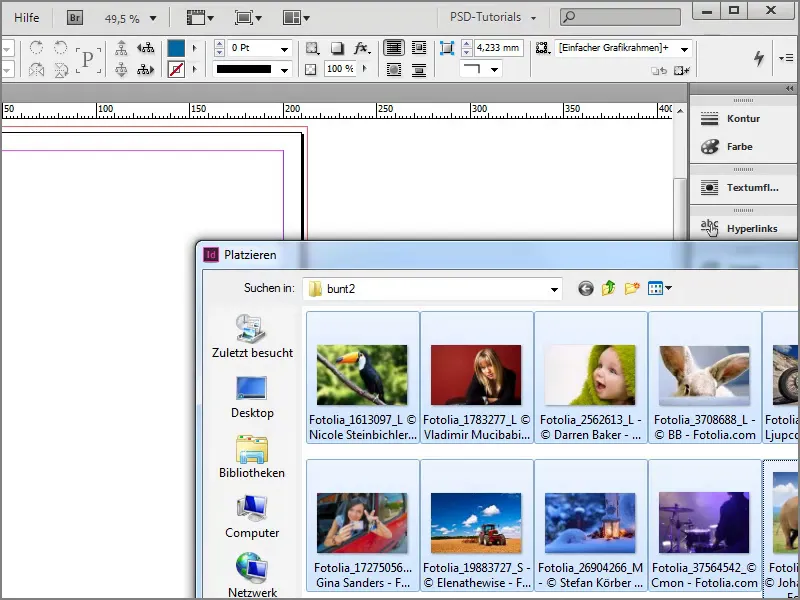The width and height of the screenshot is (800, 600).
Task: Open Einfacher Grafikrahmen style dropdown
Action: coord(684,49)
